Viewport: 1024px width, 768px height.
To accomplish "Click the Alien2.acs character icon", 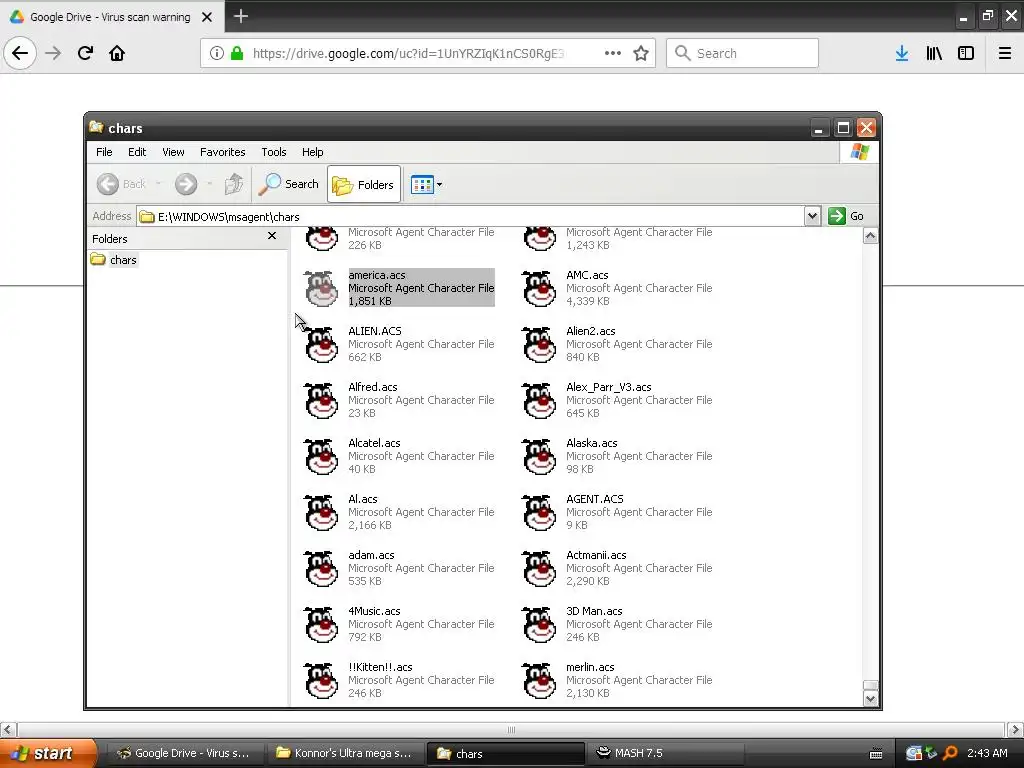I will click(539, 344).
